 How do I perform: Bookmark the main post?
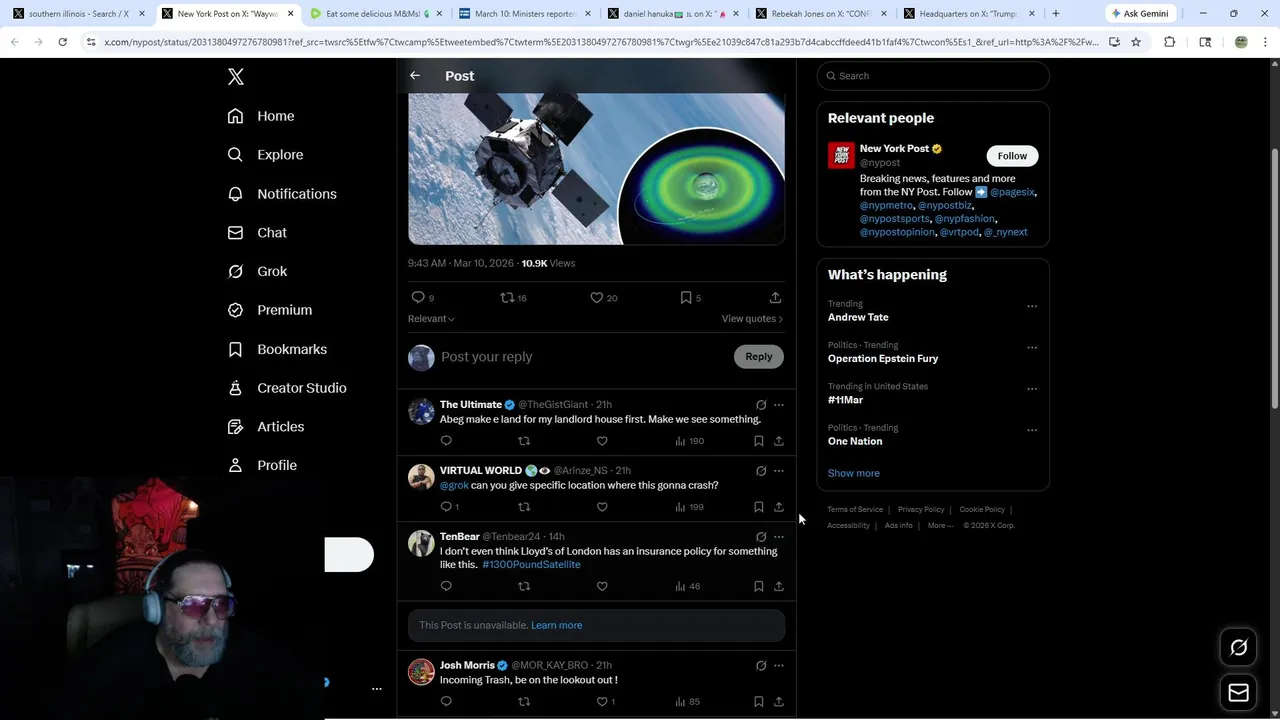[686, 297]
